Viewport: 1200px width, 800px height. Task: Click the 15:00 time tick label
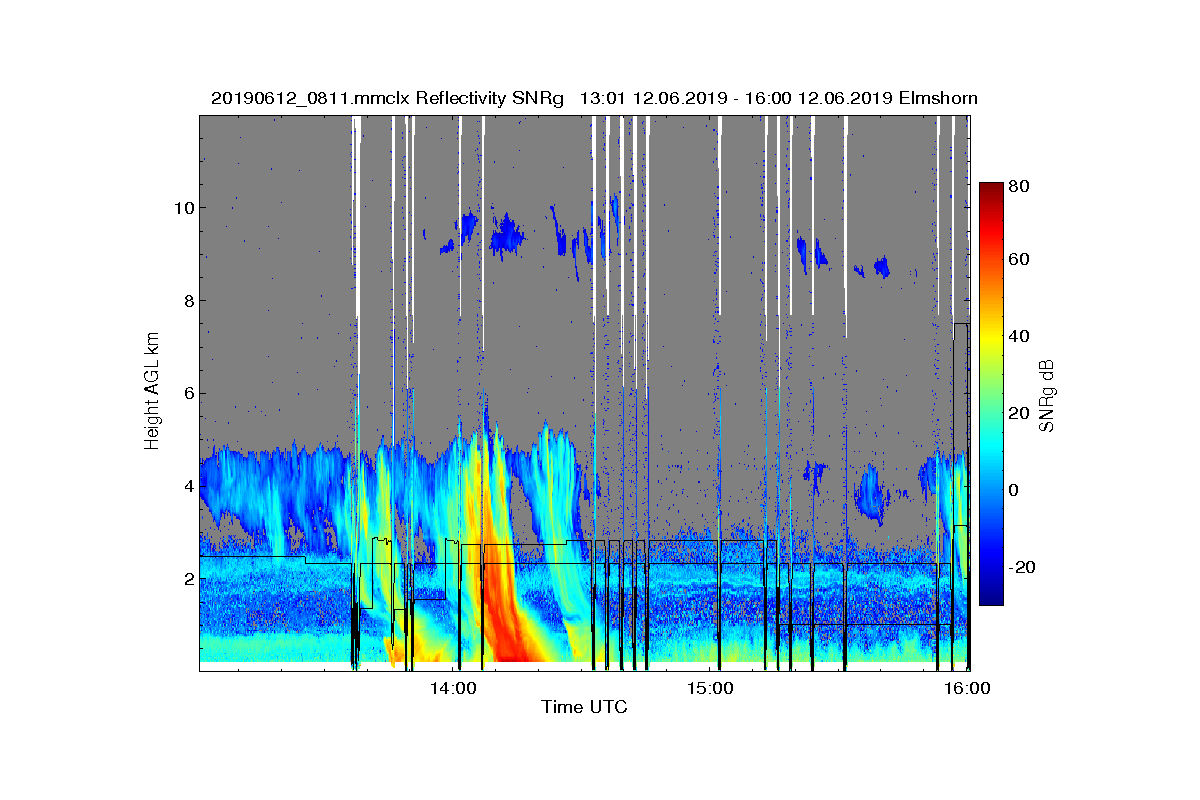[711, 688]
